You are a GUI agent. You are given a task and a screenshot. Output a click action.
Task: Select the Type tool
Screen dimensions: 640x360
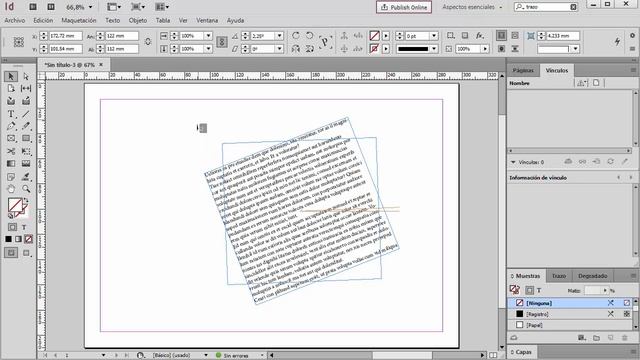(11, 114)
